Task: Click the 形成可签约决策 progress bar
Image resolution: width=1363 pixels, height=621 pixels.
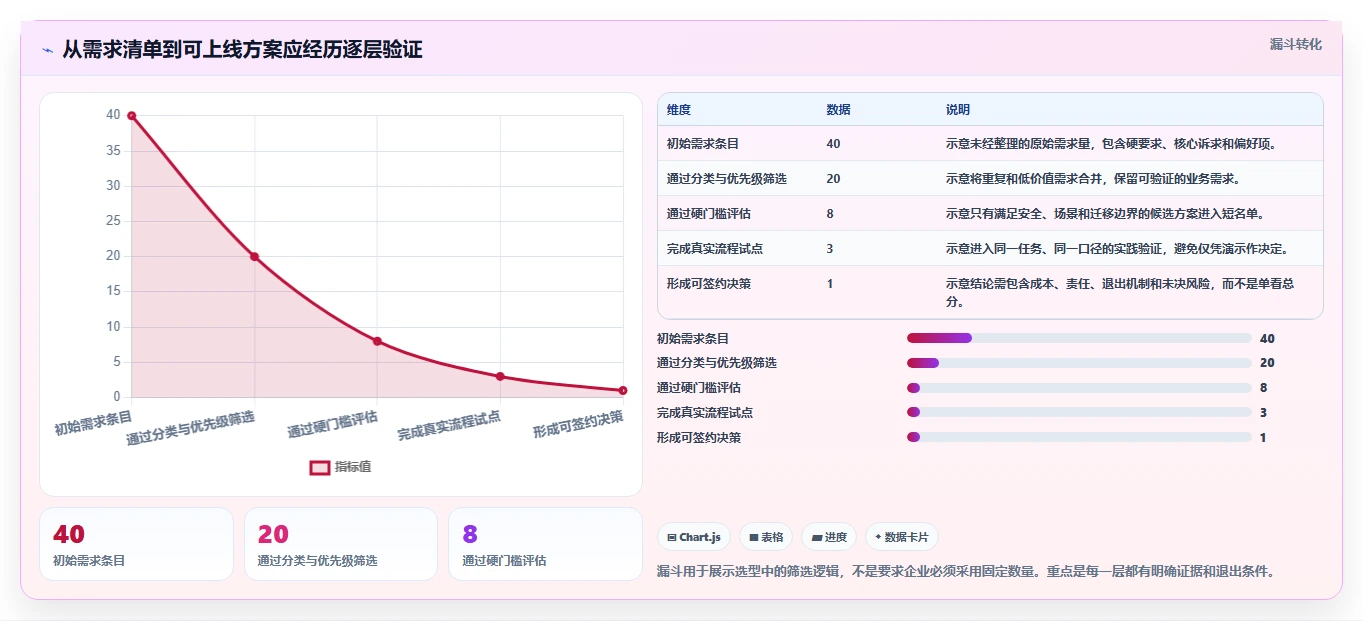Action: click(x=1079, y=437)
